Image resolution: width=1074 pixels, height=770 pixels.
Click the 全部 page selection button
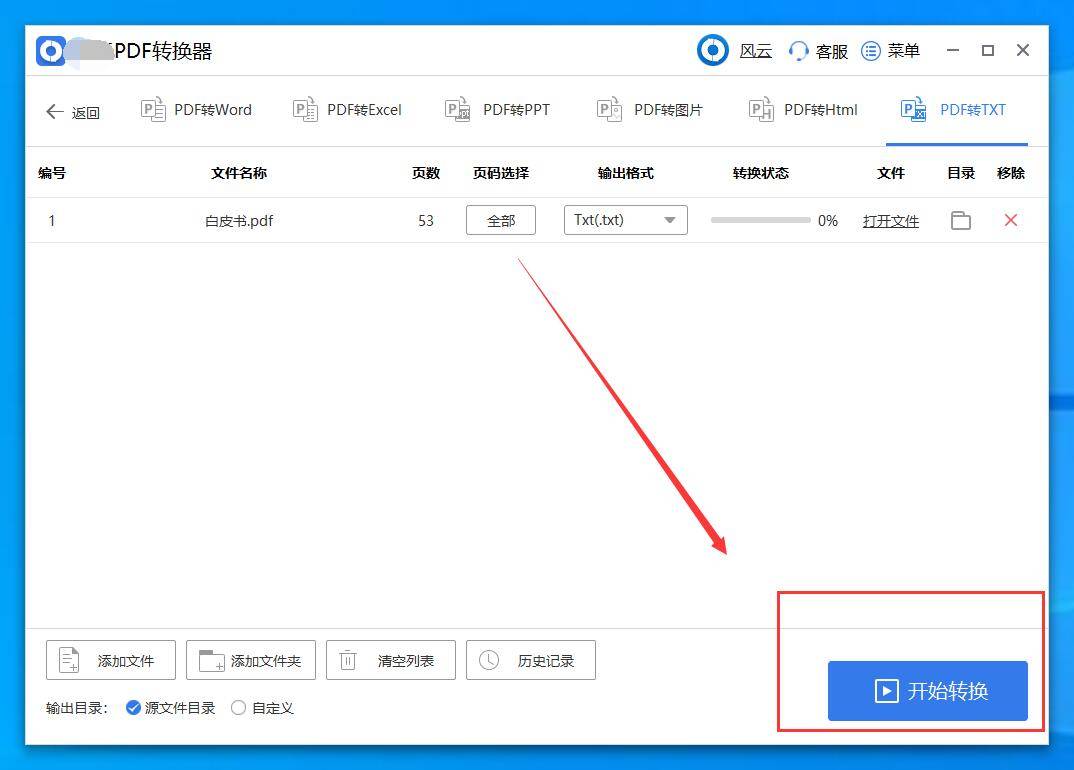tap(501, 221)
